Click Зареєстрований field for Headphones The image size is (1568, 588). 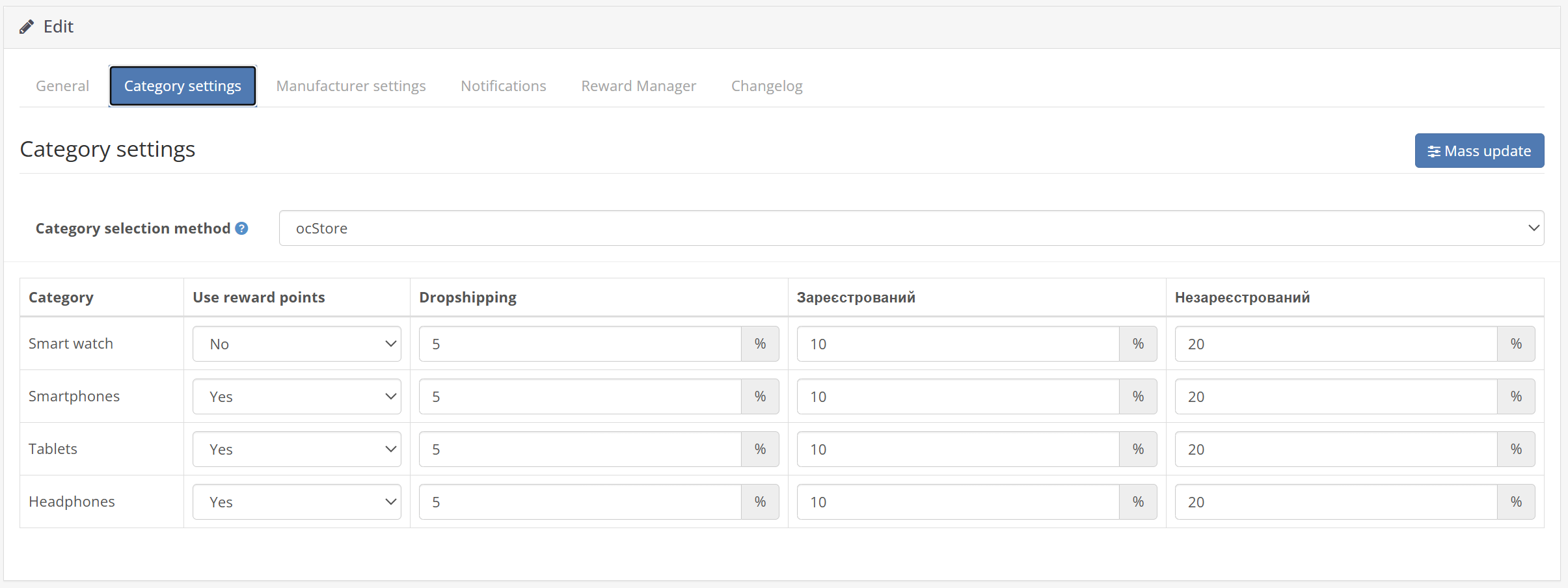click(958, 502)
